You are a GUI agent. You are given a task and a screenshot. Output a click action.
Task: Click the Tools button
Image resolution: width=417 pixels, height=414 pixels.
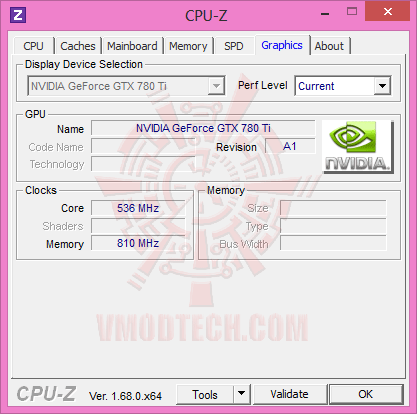tap(205, 394)
